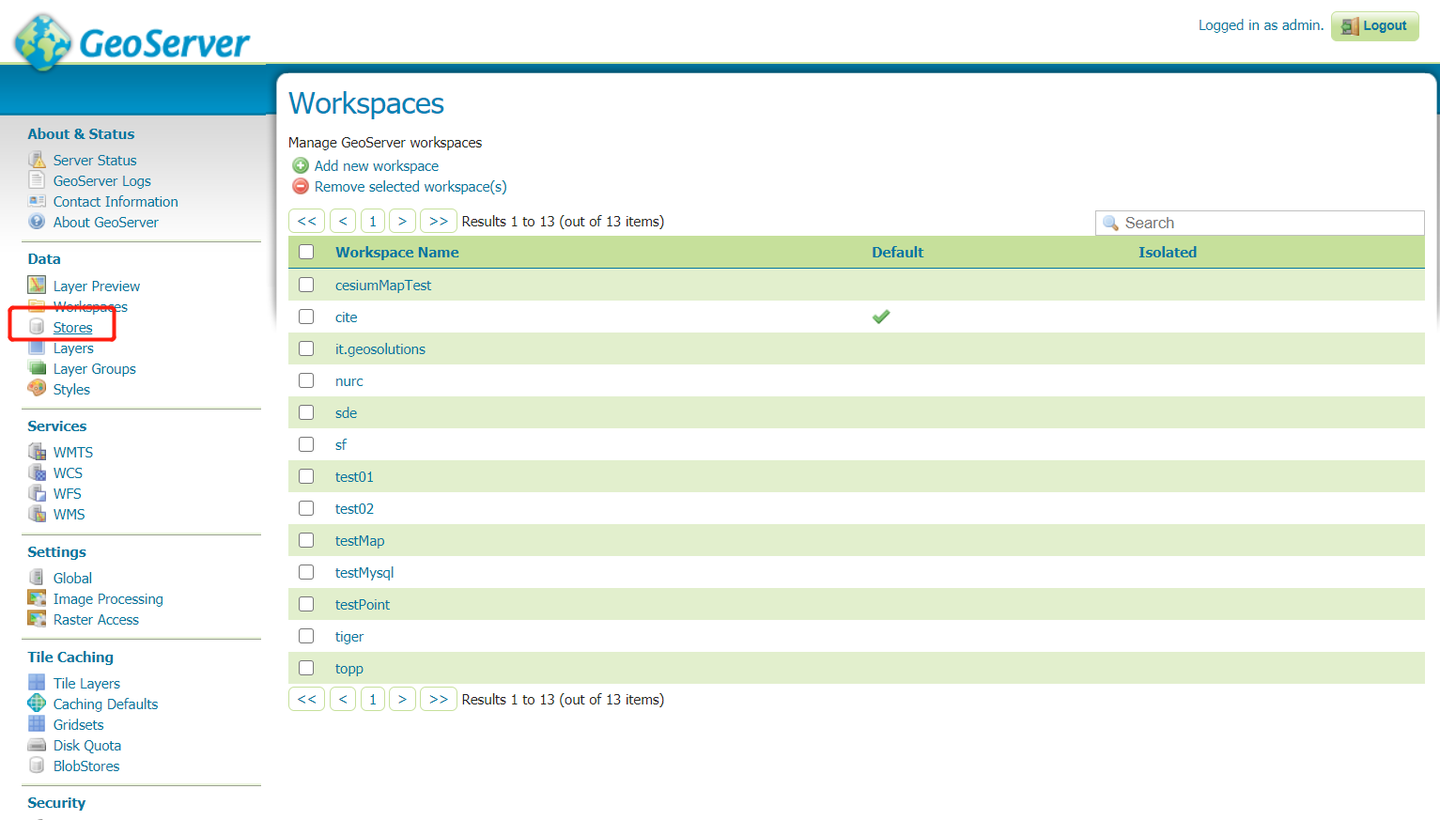The height and width of the screenshot is (820, 1440).
Task: Click the Tile Layers grid icon
Action: [37, 683]
